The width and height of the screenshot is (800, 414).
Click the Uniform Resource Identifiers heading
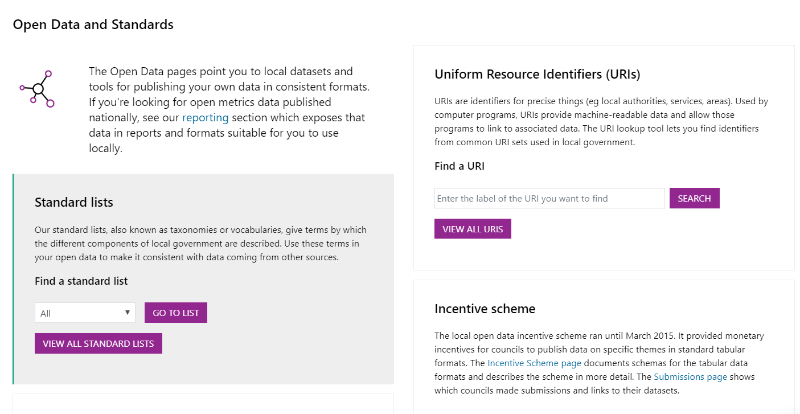(x=537, y=75)
